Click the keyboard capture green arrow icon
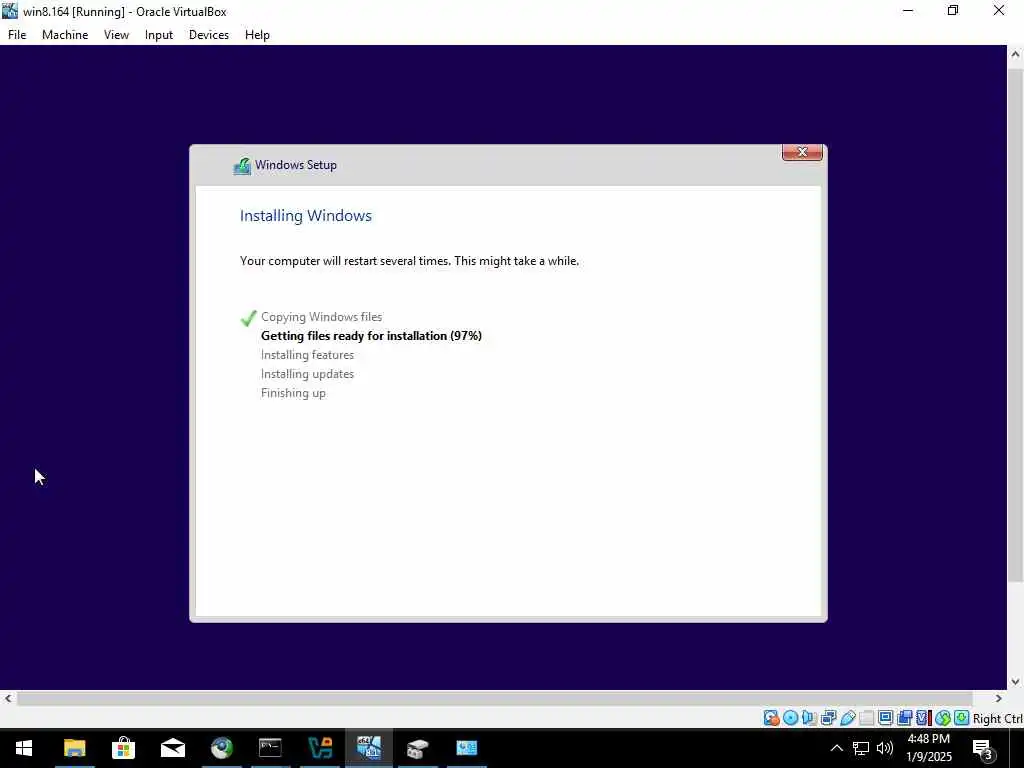The image size is (1024, 768). 961,718
